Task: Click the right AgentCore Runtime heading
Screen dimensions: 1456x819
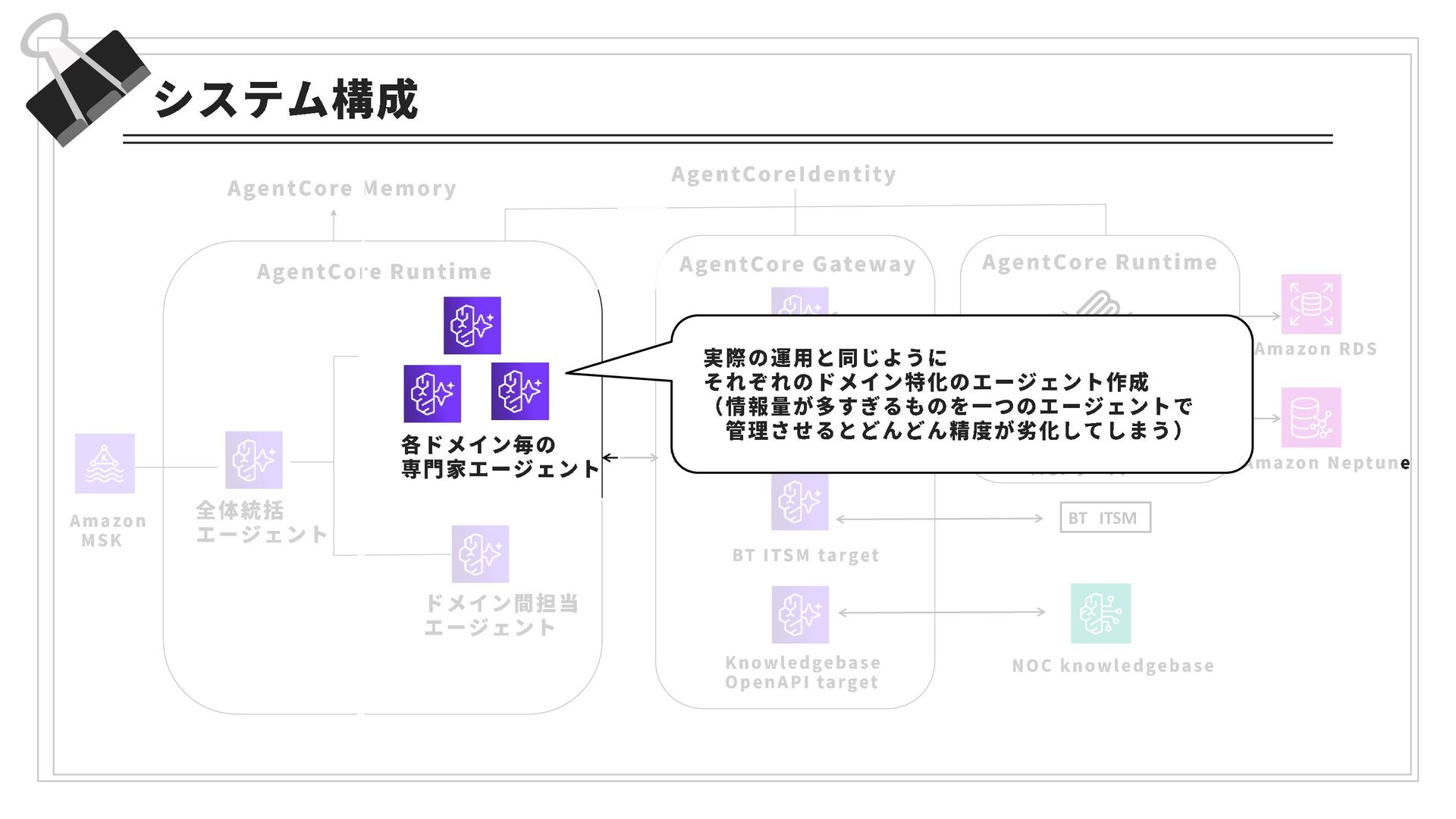Action: click(1099, 262)
